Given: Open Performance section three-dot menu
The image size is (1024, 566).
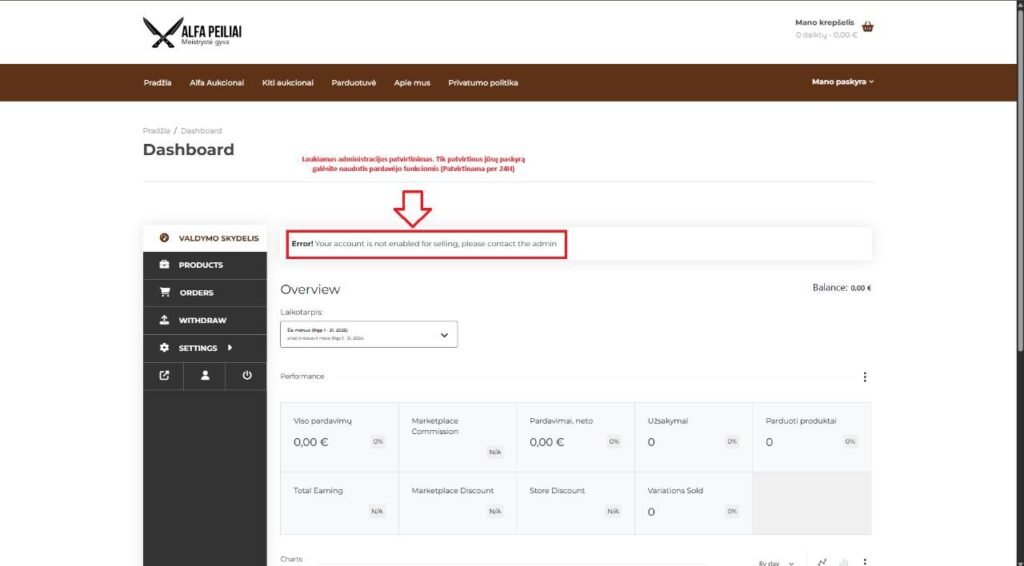Looking at the screenshot, I should pos(865,377).
